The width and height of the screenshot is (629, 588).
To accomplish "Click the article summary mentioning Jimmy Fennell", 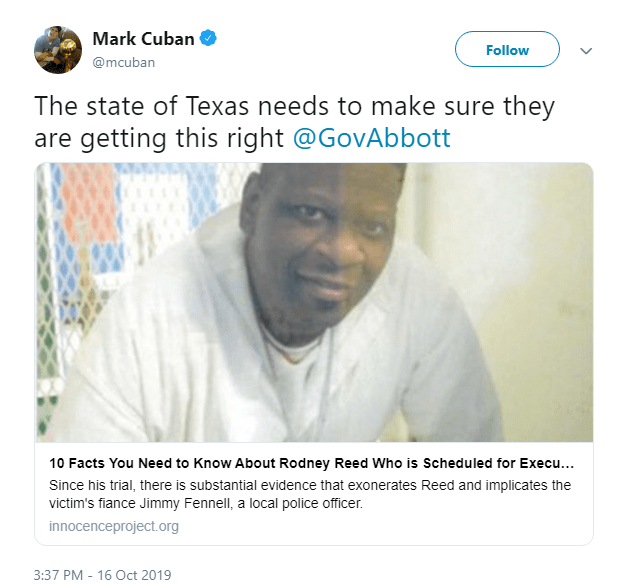I will tap(310, 494).
